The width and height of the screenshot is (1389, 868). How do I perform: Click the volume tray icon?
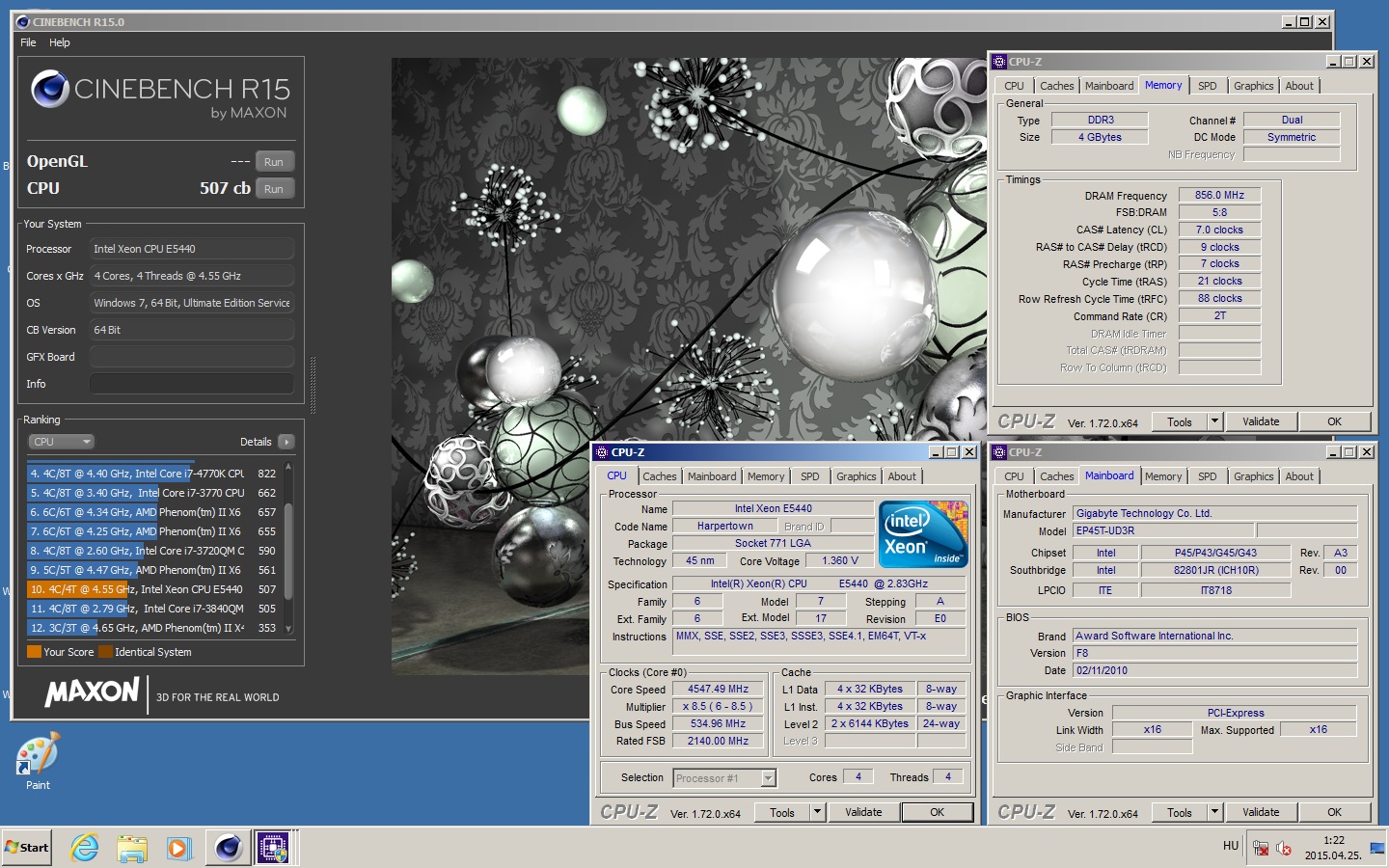(x=1284, y=849)
